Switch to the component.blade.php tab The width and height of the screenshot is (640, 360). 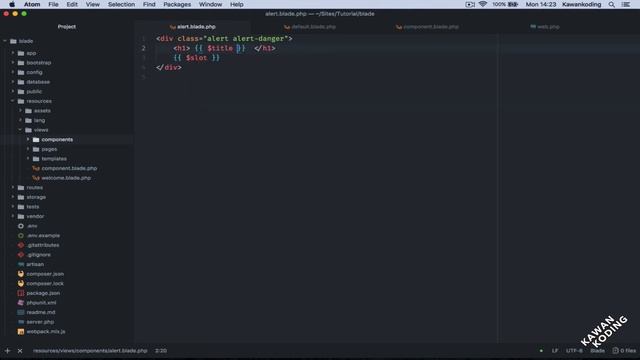pos(427,27)
